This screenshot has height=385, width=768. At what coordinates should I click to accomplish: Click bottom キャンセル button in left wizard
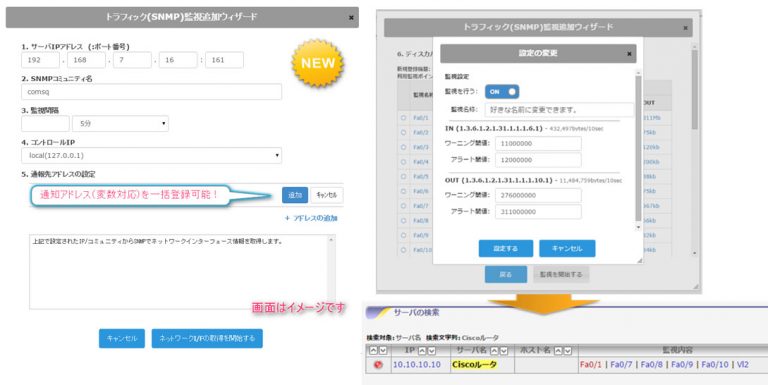(122, 338)
